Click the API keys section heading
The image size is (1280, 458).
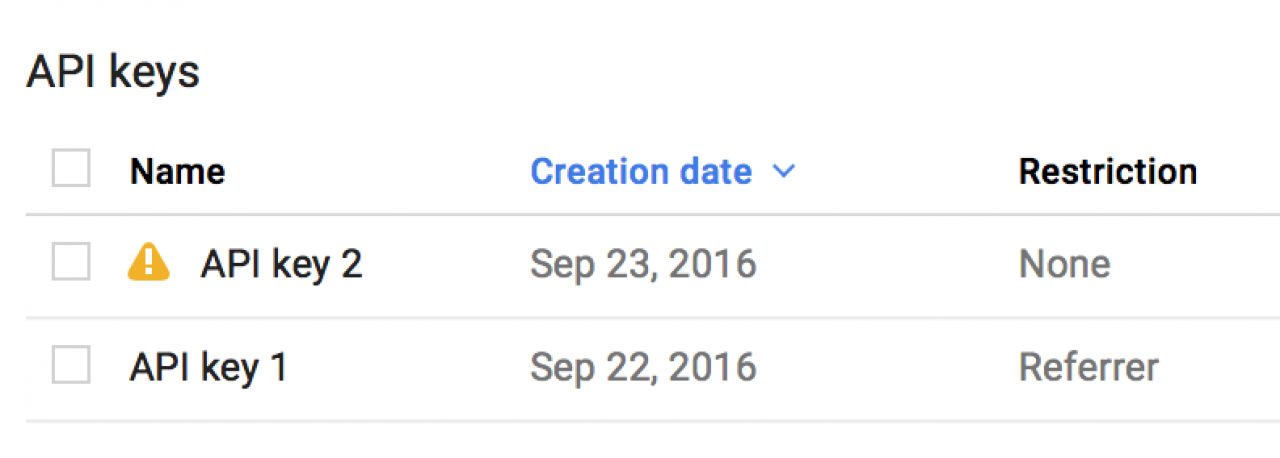click(x=113, y=73)
